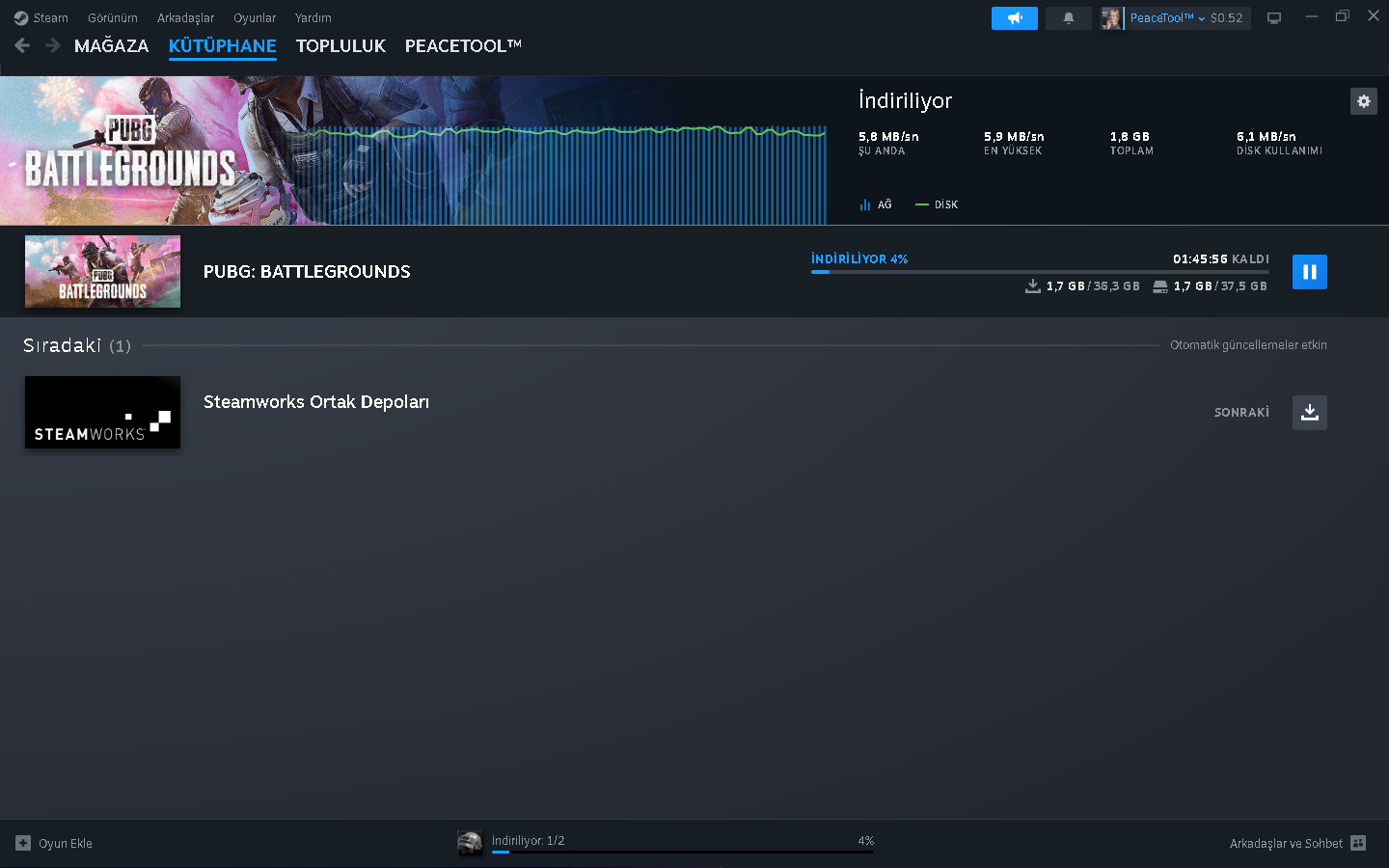Select the KÜTÜPHANE tab
The width and height of the screenshot is (1389, 868).
point(222,45)
